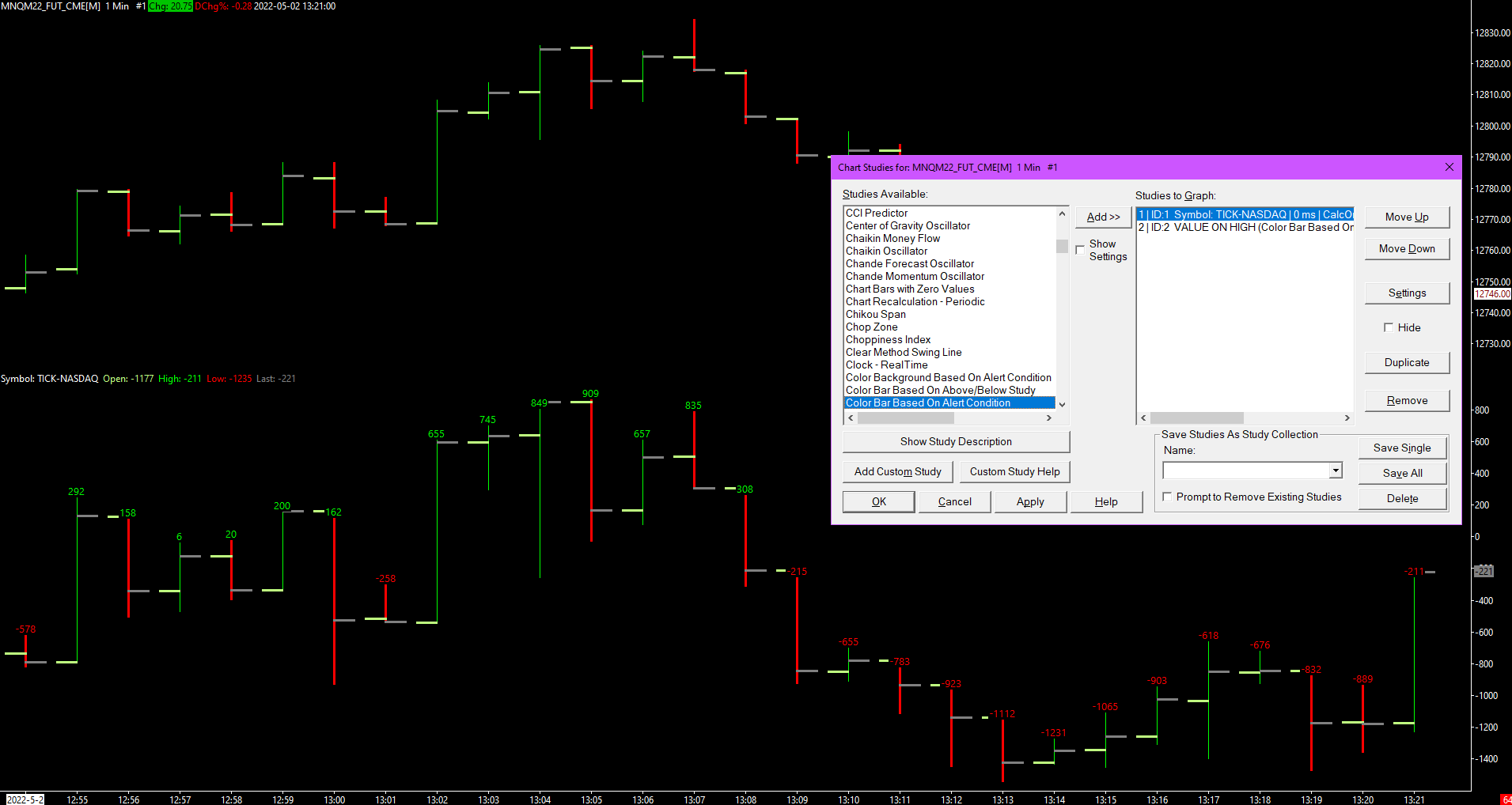The image size is (1512, 805).
Task: Click Studies to Graph horizontal scrollbar thumb
Action: coord(1196,418)
